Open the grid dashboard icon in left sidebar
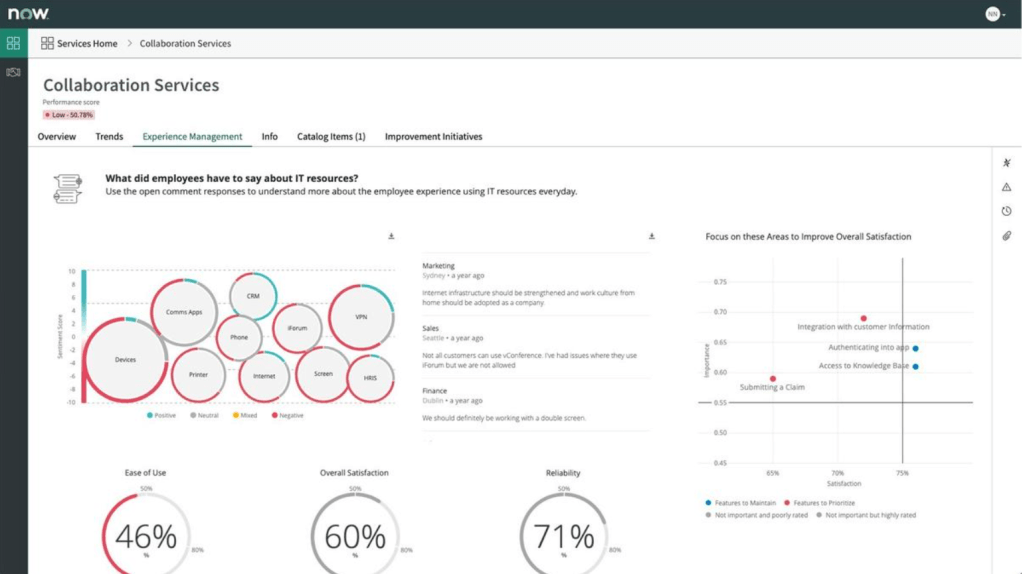 13,43
